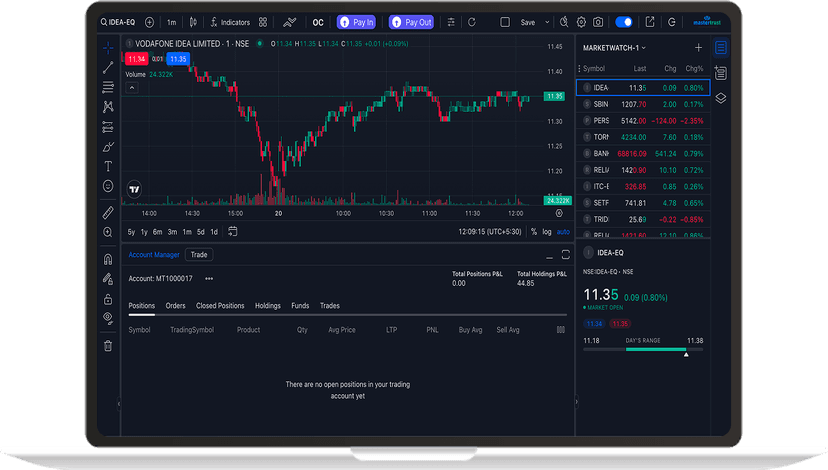Open the 1m timeframe interval dropdown
The height and width of the screenshot is (470, 828).
coord(171,22)
